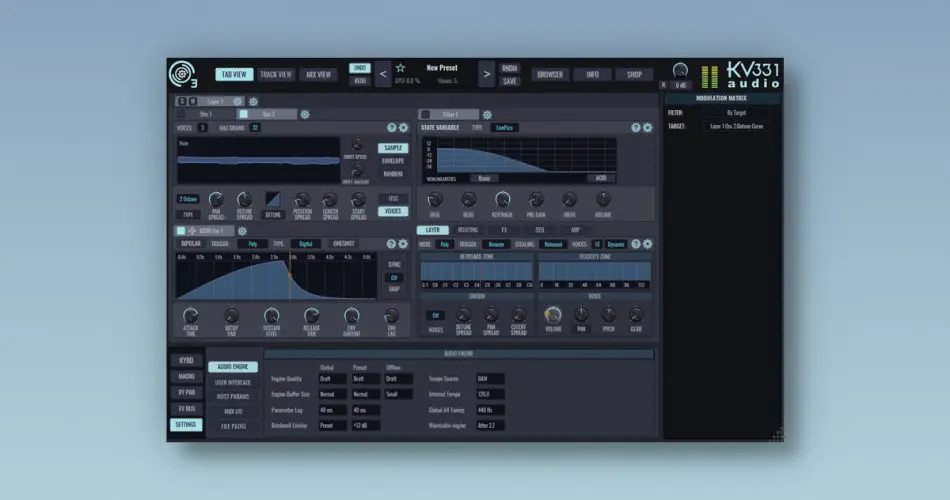The image size is (950, 500).
Task: Open the Routing tab
Action: point(468,230)
